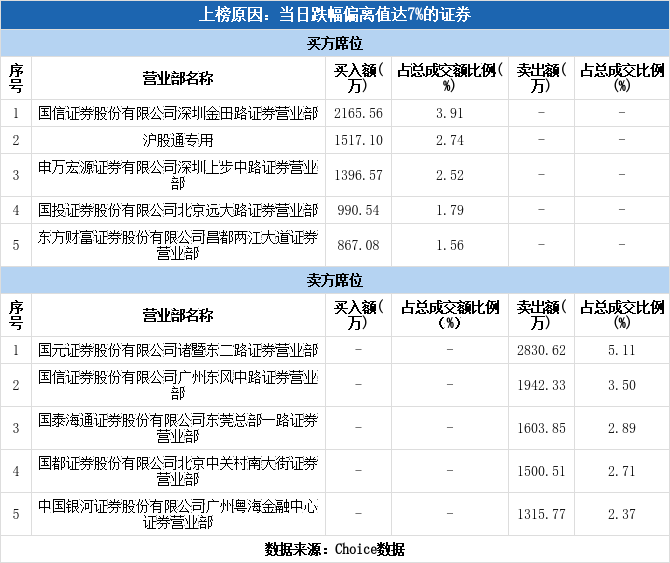Select sell amount 1603.85
The width and height of the screenshot is (670, 563).
541,428
